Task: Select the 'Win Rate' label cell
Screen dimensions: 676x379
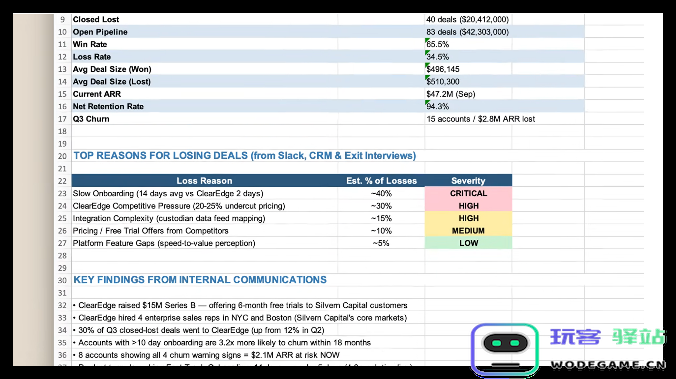Action: [x=204, y=44]
